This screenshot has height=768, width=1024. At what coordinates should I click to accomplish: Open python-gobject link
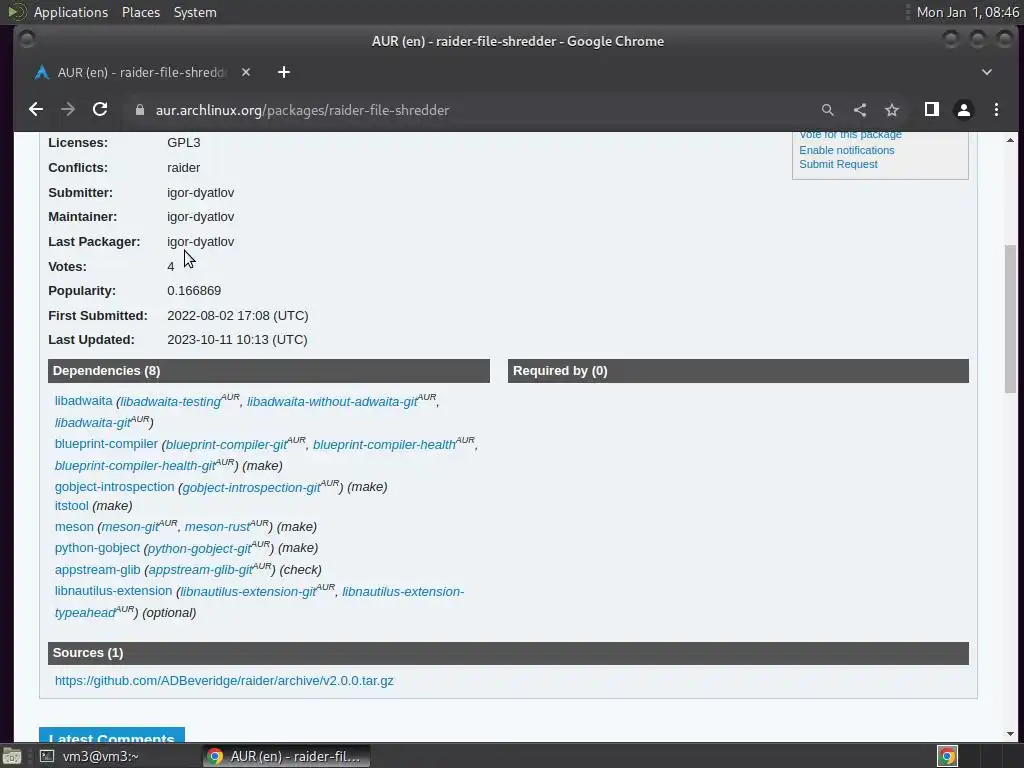(x=97, y=548)
